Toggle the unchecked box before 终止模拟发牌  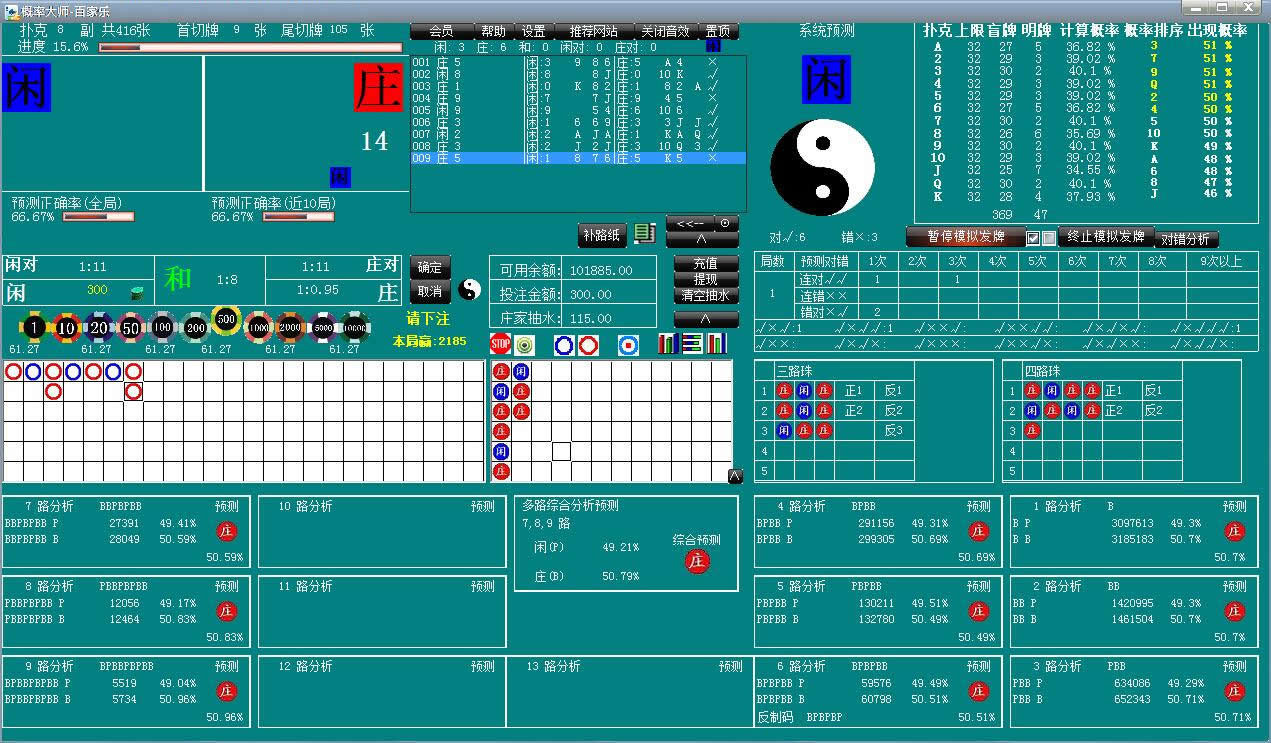[1048, 238]
